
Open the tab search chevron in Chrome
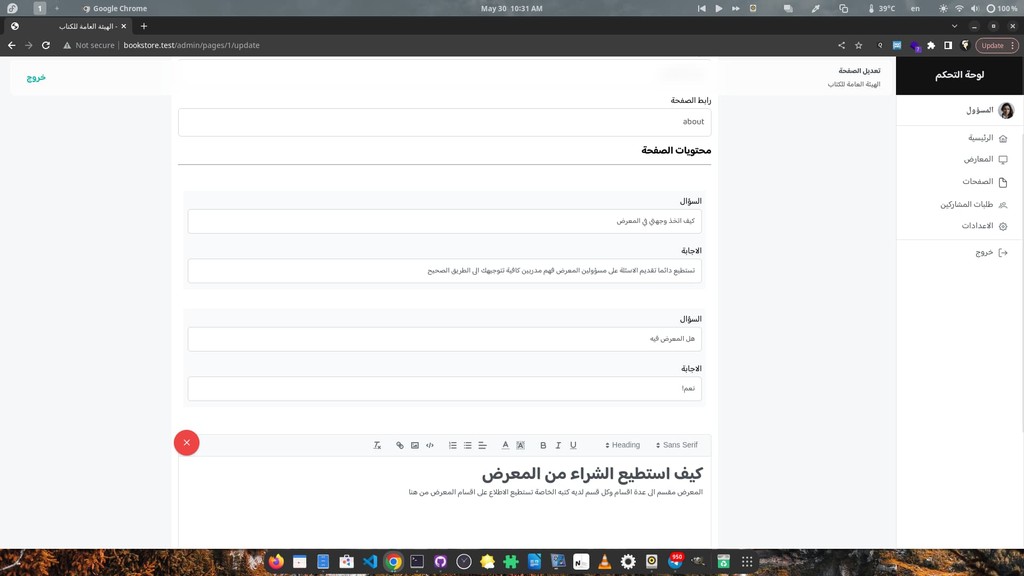pyautogui.click(x=954, y=26)
